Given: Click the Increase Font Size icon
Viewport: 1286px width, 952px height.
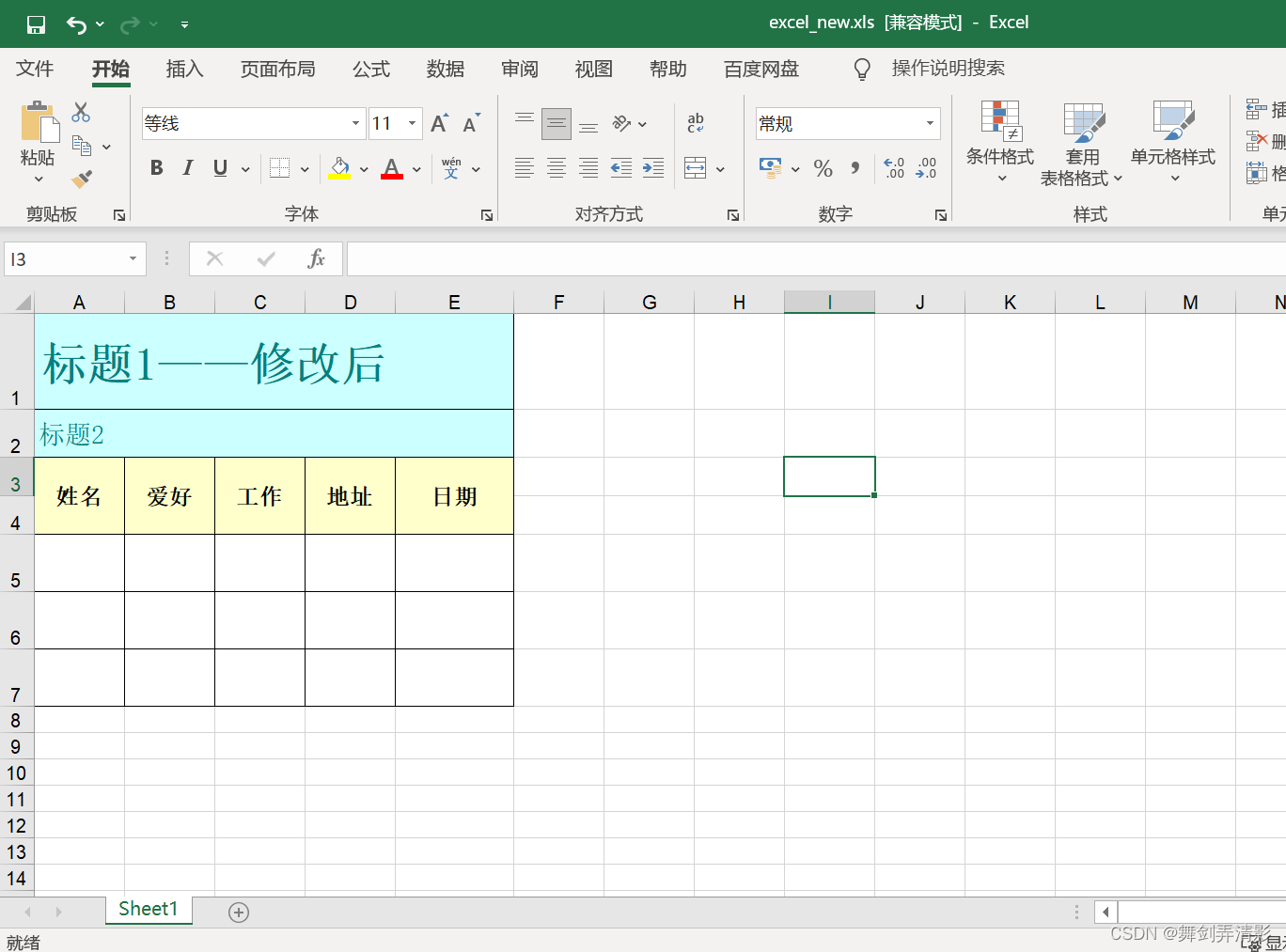Looking at the screenshot, I should 439,123.
